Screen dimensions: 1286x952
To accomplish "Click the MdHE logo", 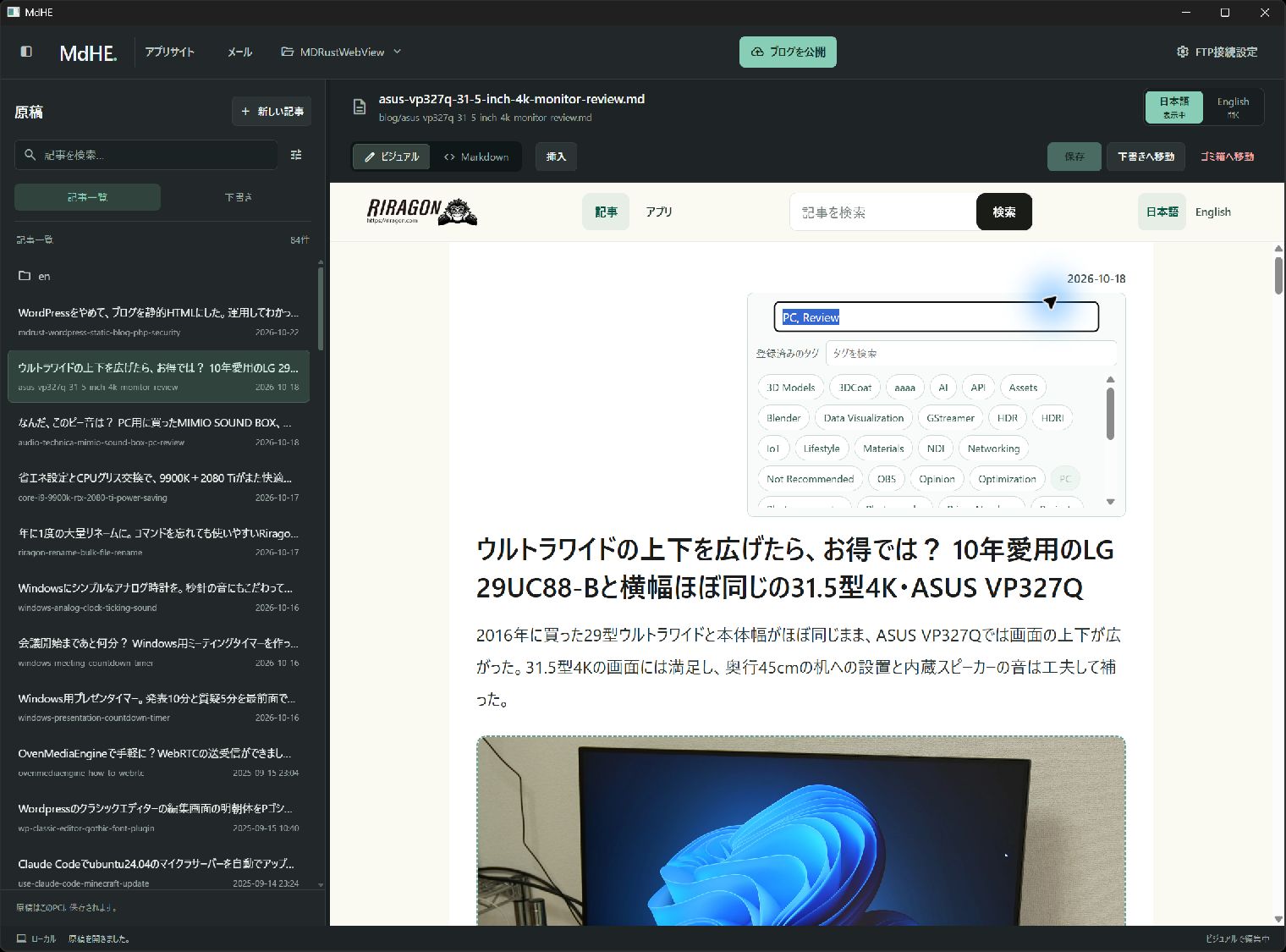I will (88, 52).
